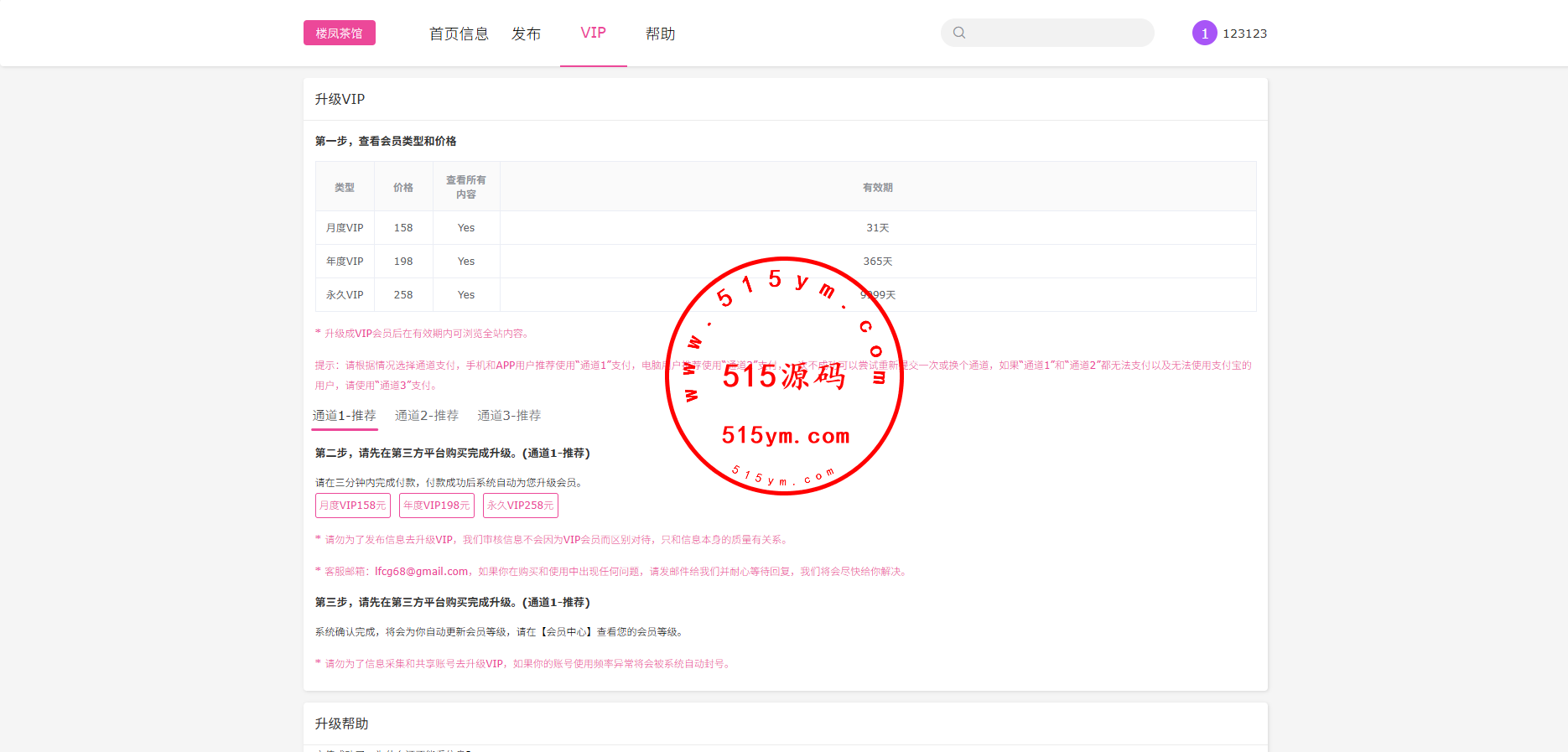Select the VIP navigation tab
The image size is (1568, 752).
coord(593,34)
